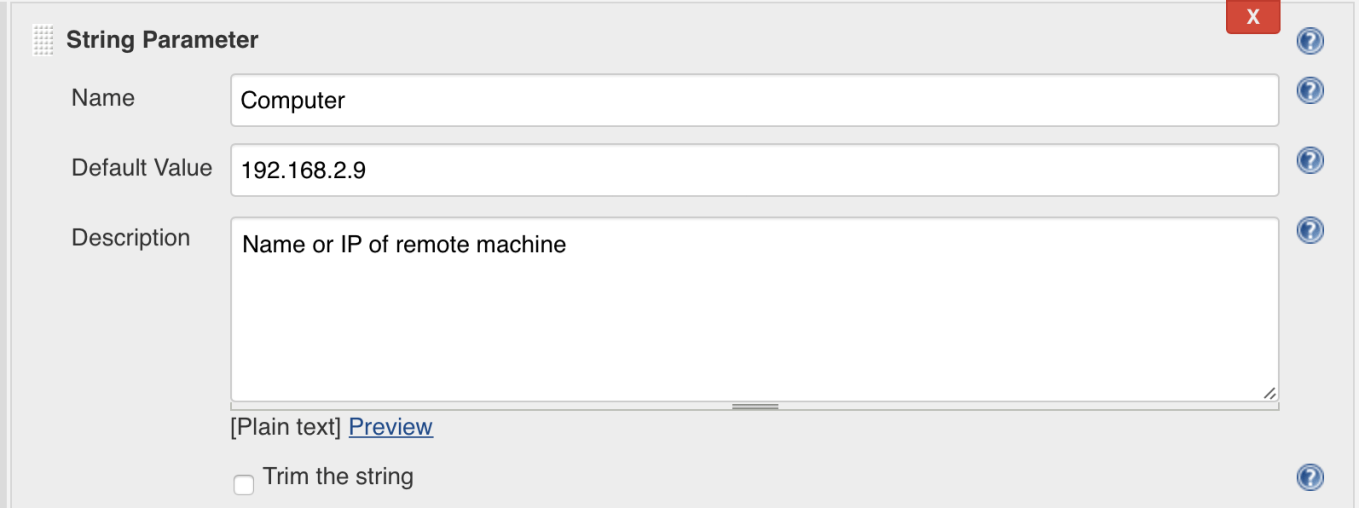Click the Name label

[x=103, y=98]
